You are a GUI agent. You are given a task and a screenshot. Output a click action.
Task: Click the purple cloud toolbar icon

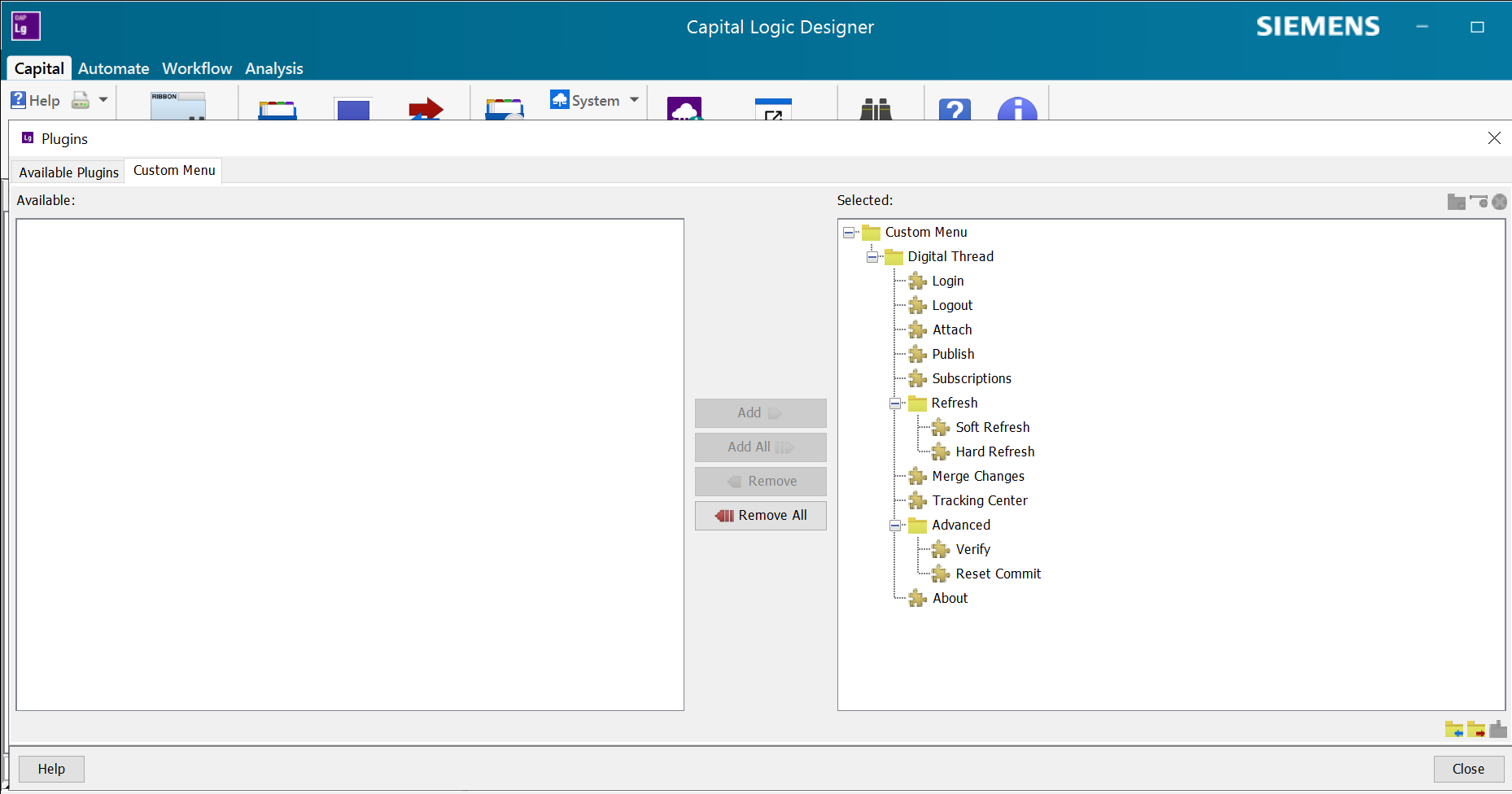684,109
